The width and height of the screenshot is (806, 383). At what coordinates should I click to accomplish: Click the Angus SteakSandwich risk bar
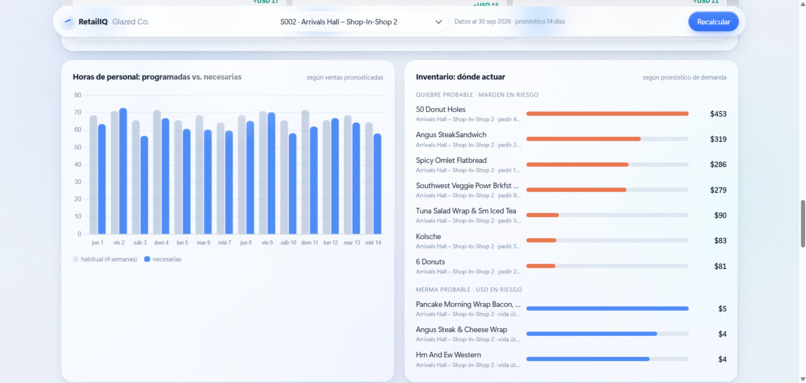[607, 139]
